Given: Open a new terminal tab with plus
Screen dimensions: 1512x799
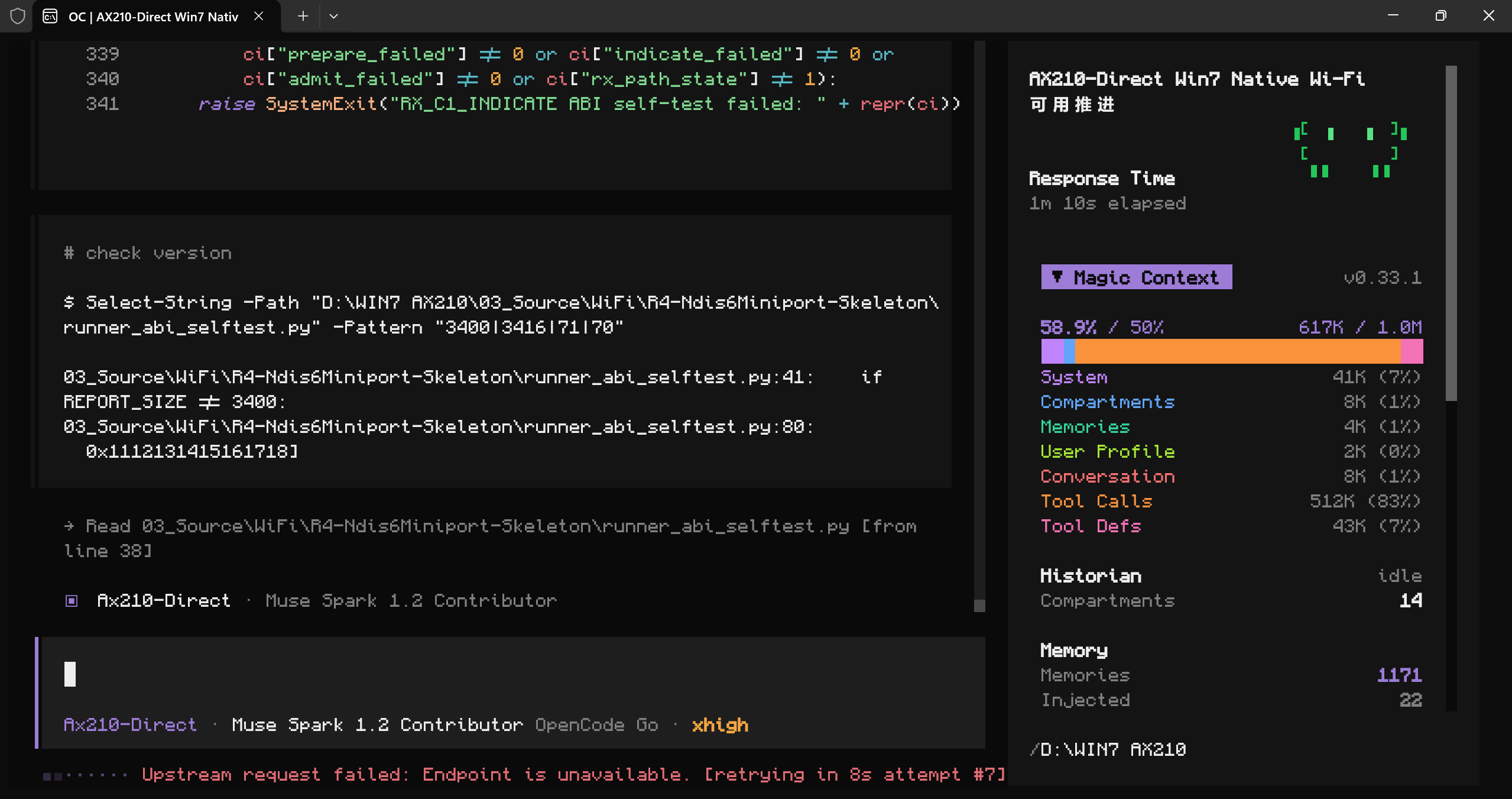Looking at the screenshot, I should click(x=303, y=16).
